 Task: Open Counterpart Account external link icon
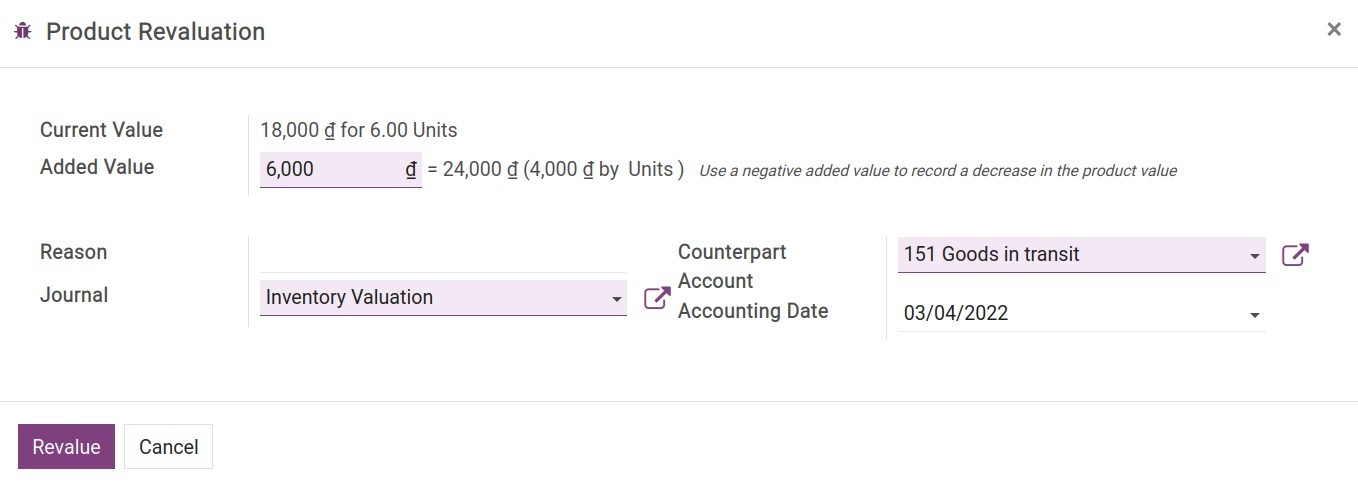click(1295, 255)
